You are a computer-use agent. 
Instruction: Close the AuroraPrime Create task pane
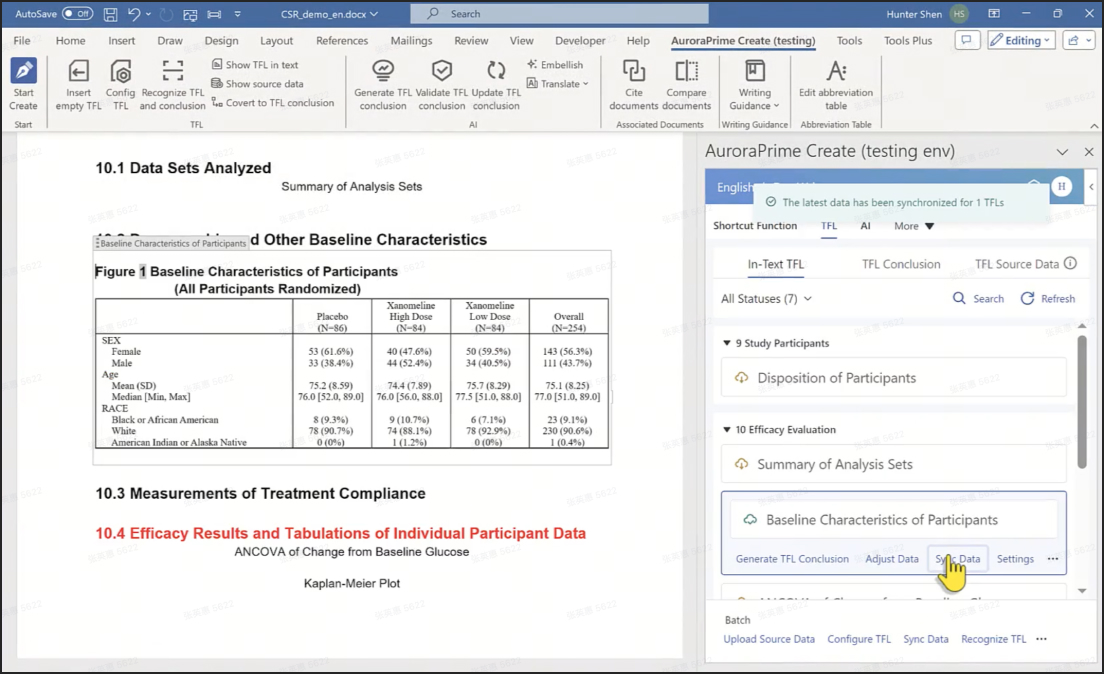coord(1089,151)
